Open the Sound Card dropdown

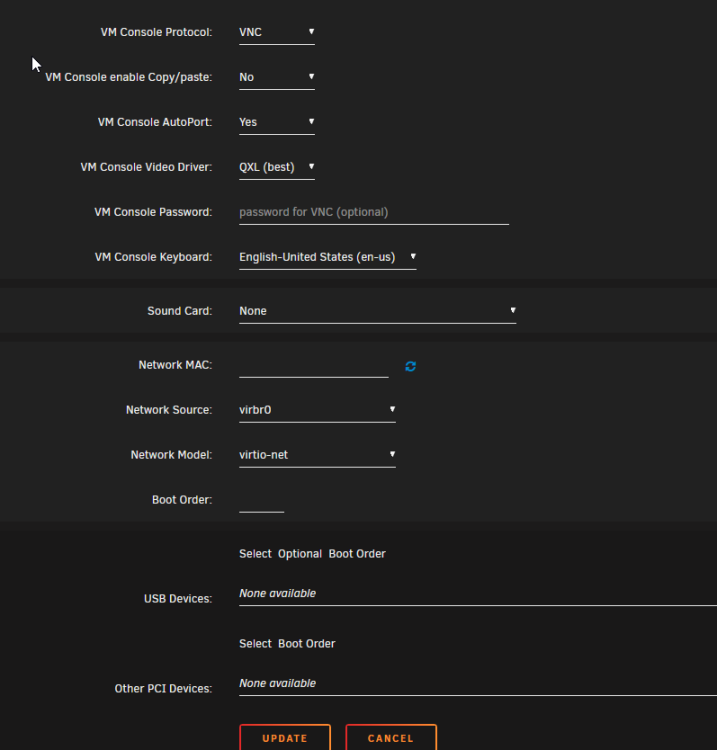pos(377,311)
